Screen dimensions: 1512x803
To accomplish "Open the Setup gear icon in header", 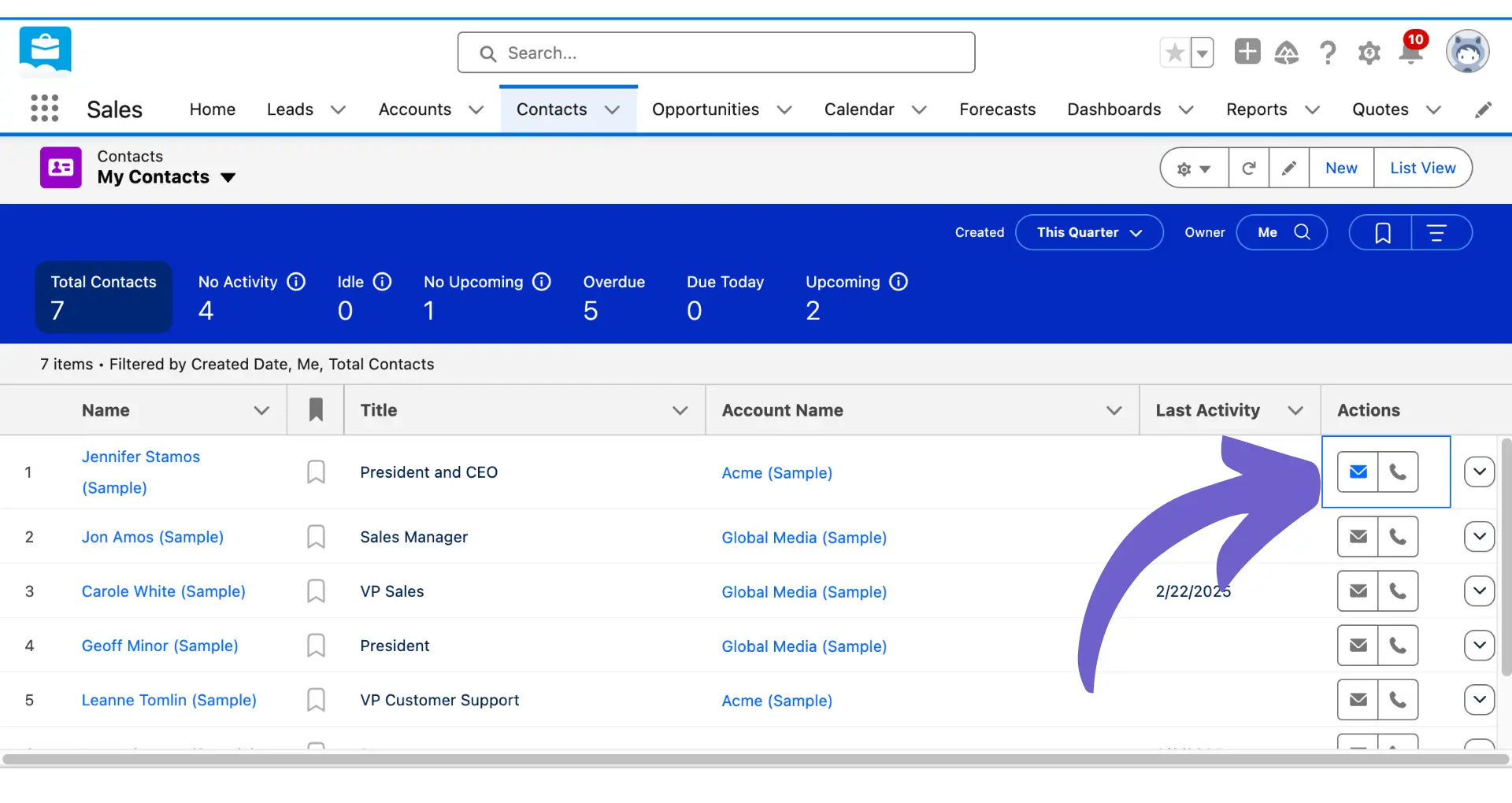I will tap(1369, 53).
